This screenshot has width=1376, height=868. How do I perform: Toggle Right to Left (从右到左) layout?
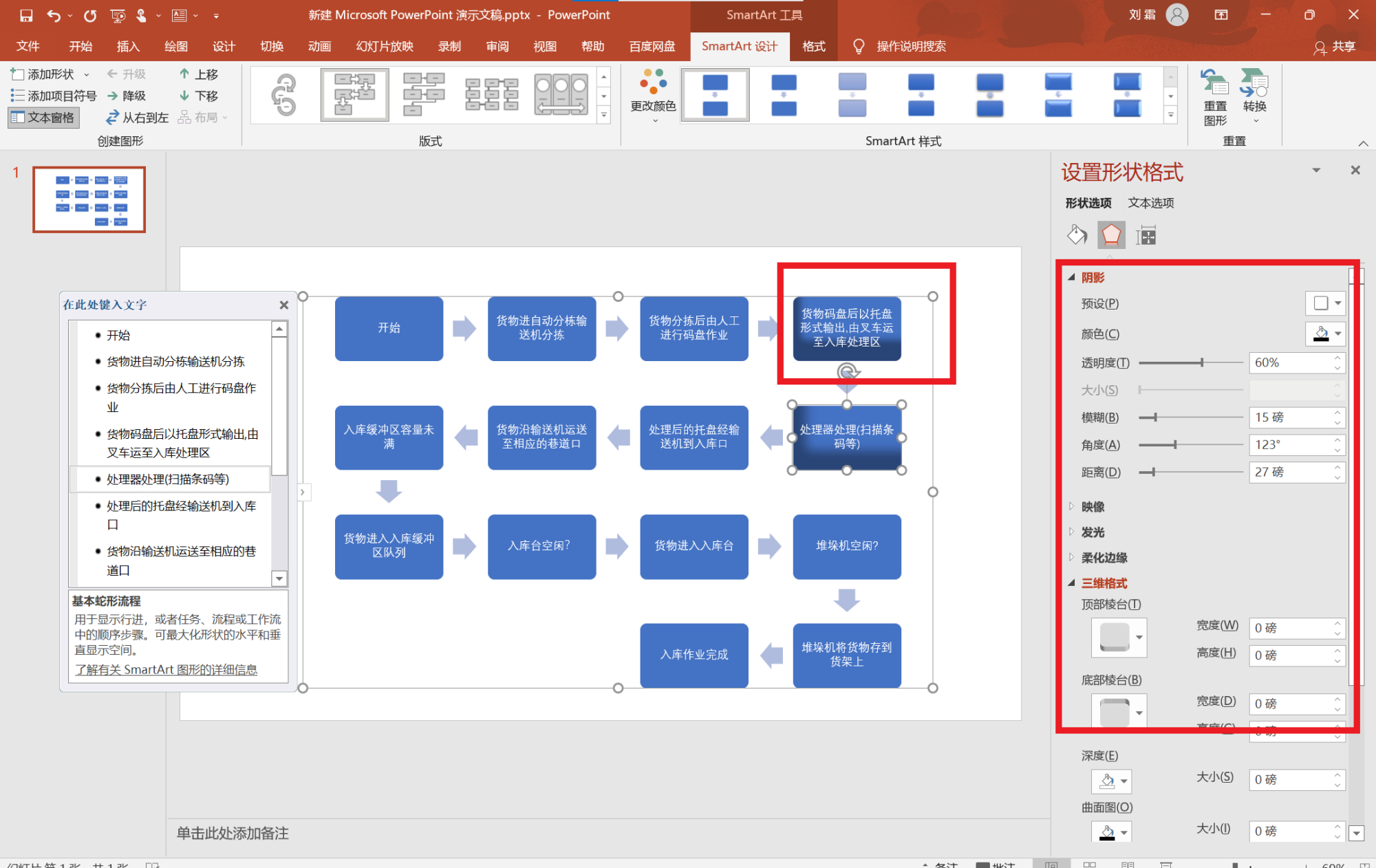point(137,118)
